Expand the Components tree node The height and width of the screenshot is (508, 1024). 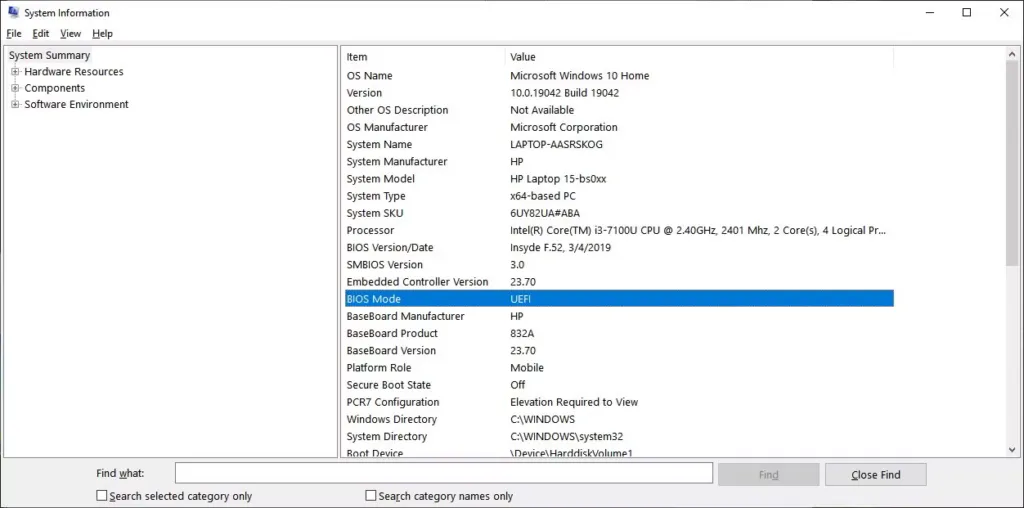[x=15, y=88]
